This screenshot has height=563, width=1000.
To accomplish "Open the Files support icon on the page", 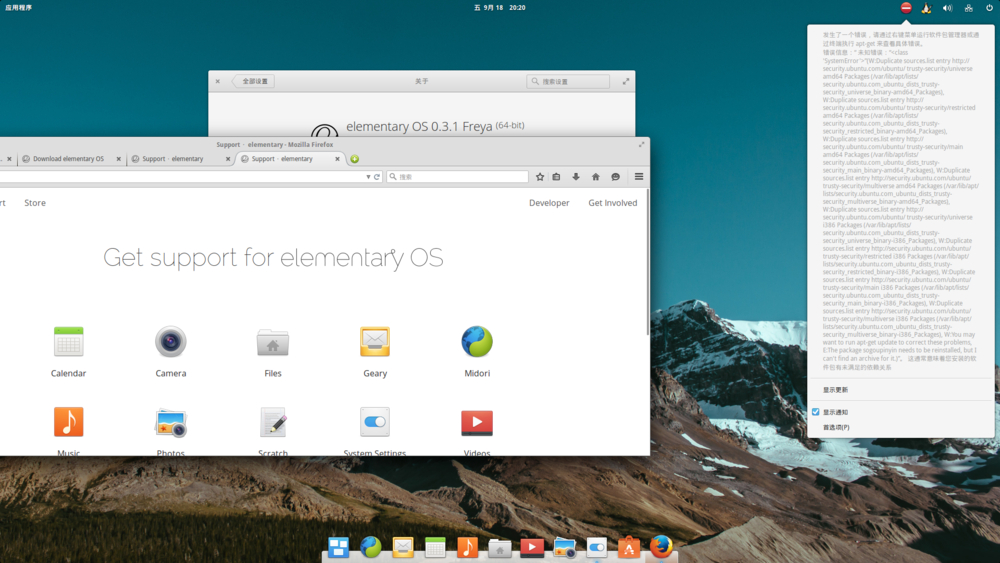I will point(272,342).
